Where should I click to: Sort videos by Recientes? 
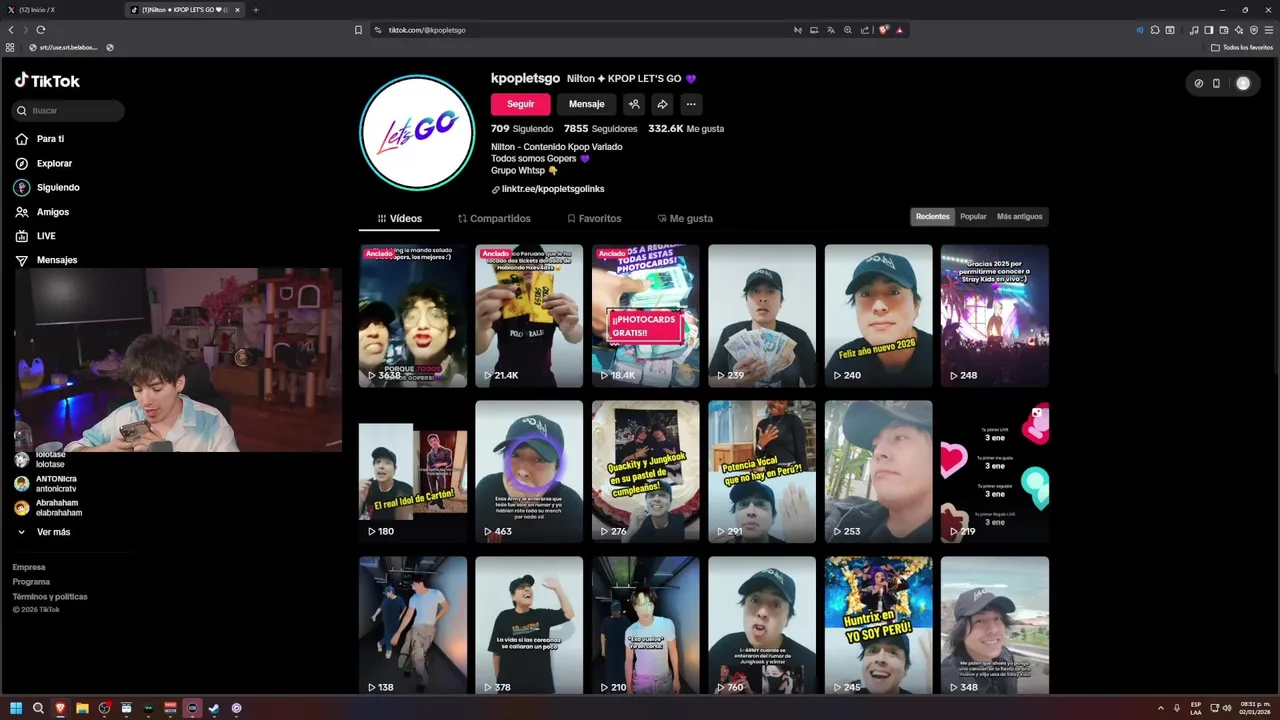pos(933,217)
